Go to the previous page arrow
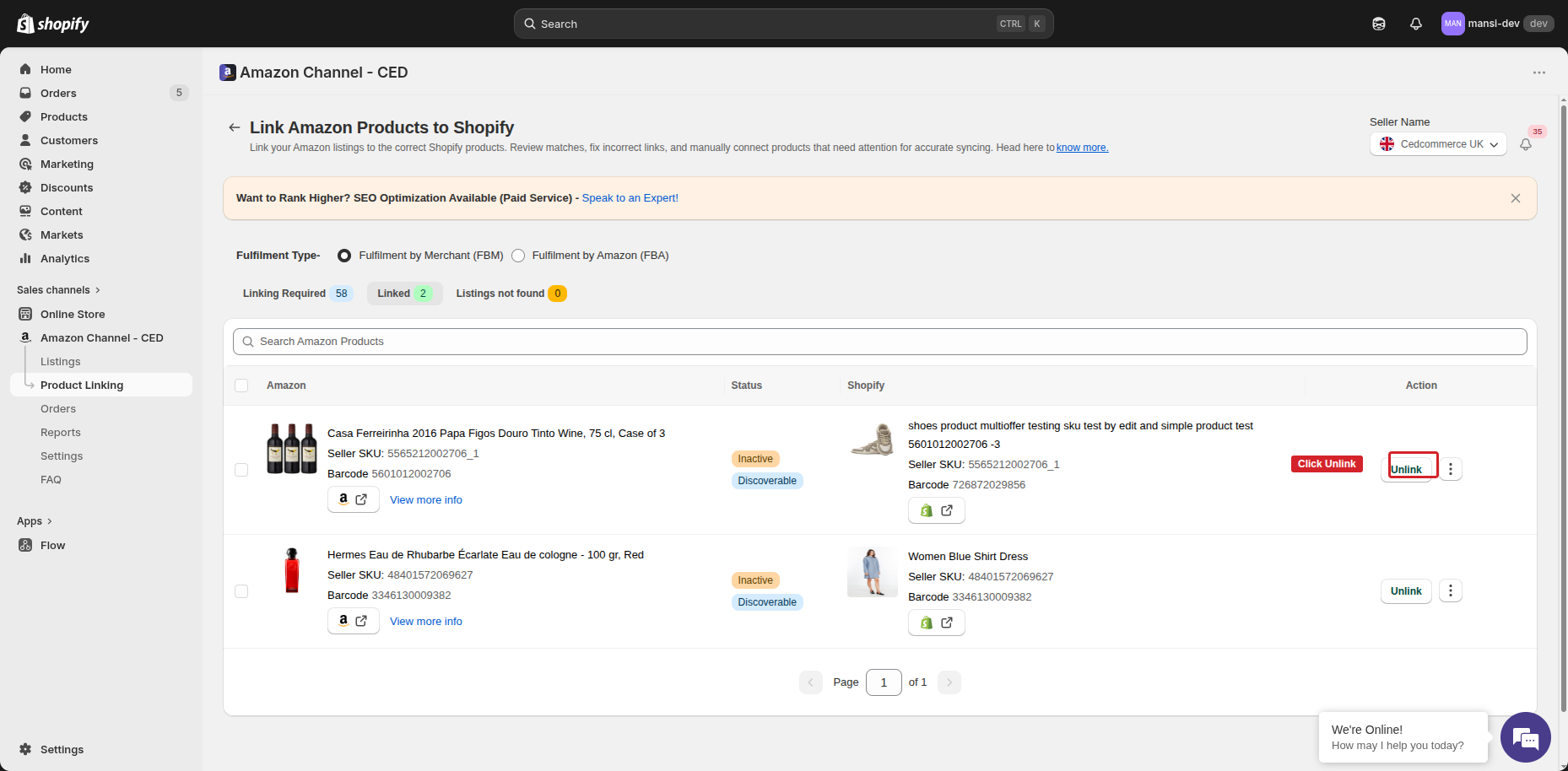 point(810,682)
